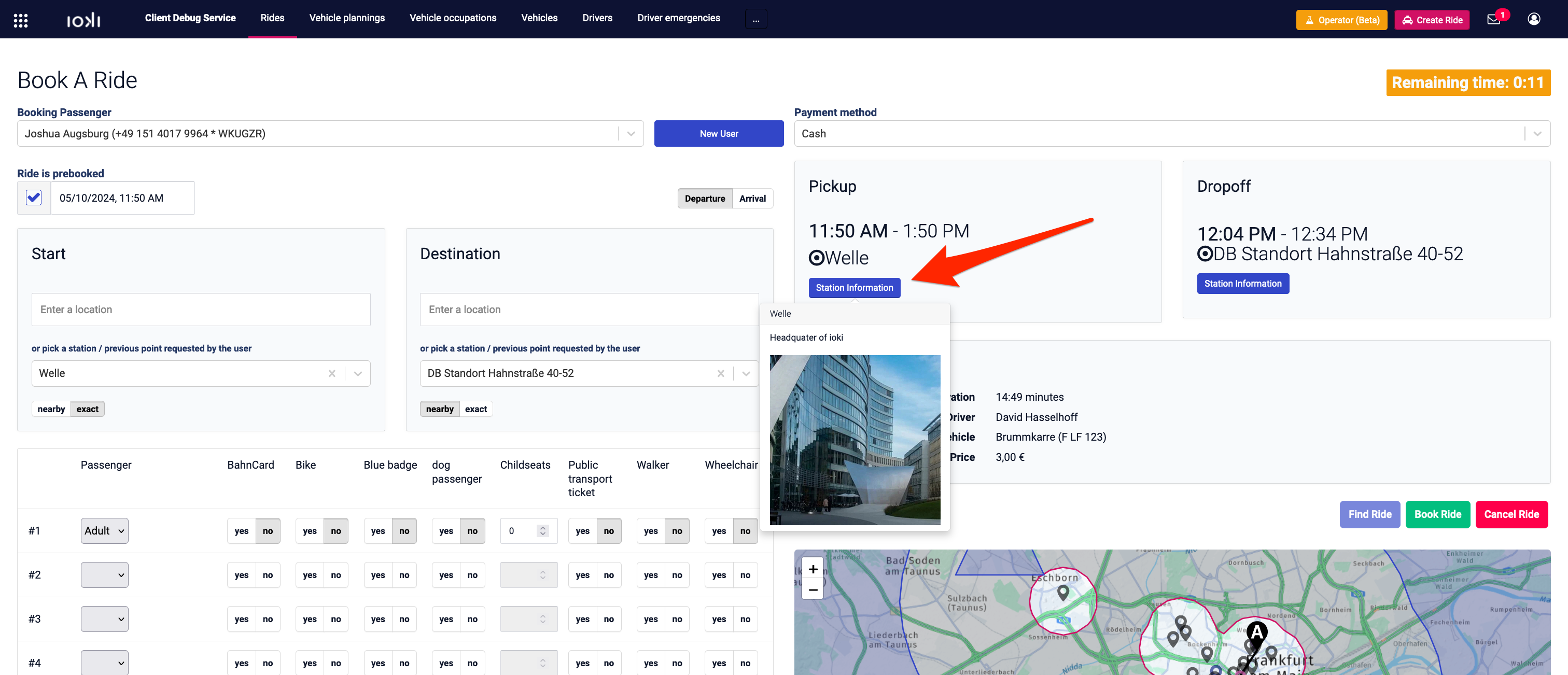The height and width of the screenshot is (675, 1568).
Task: Open Vehicle occupations page
Action: click(453, 18)
